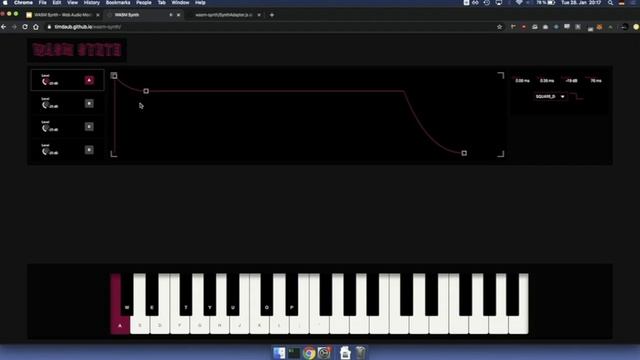640x360 pixels.
Task: Open the Bookmarks menu
Action: (x=118, y=2)
